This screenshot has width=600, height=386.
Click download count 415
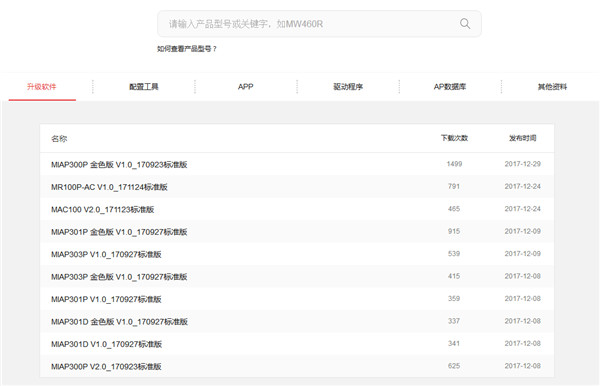pos(454,276)
